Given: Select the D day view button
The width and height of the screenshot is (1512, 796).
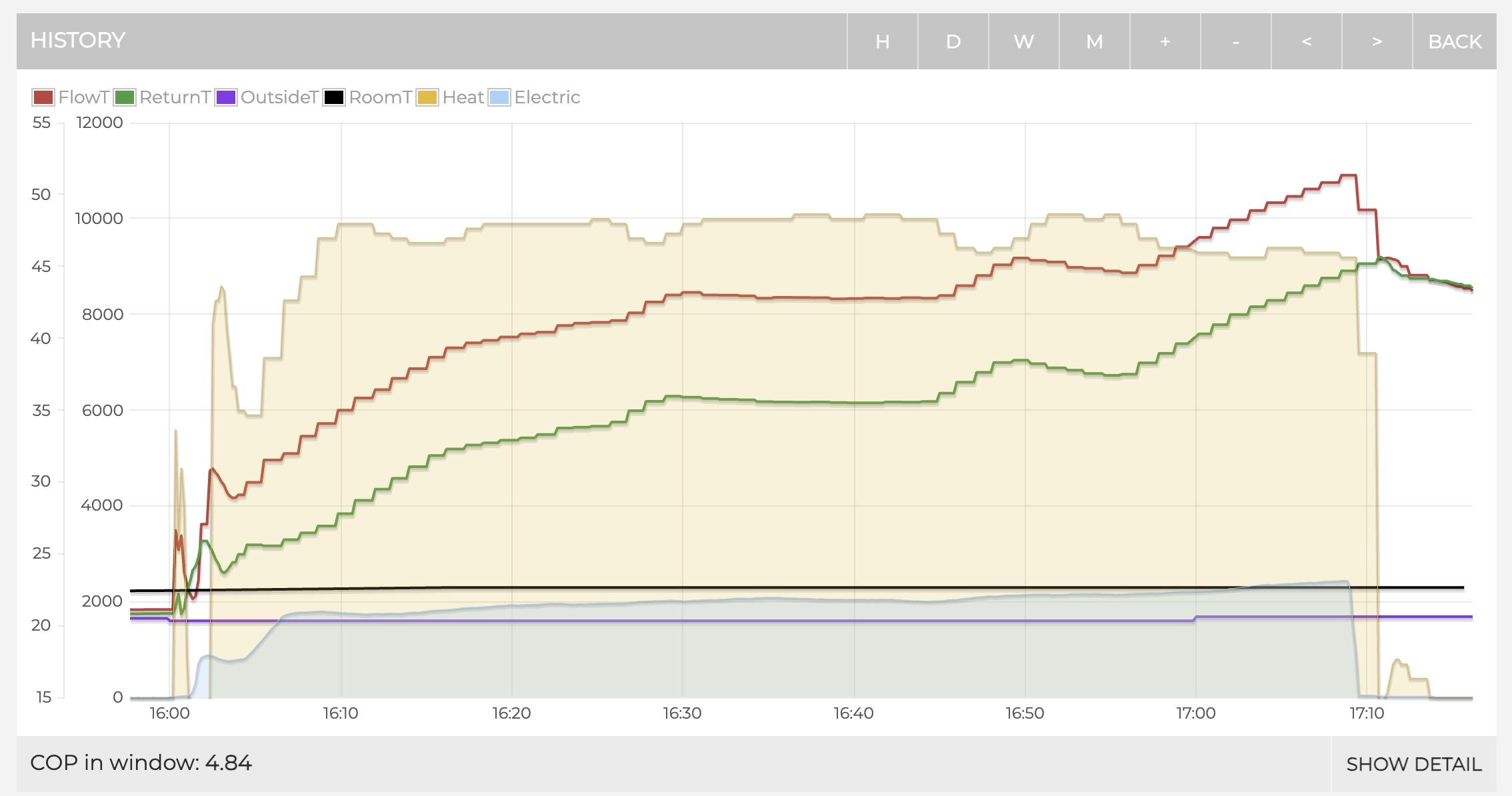Looking at the screenshot, I should 953,41.
